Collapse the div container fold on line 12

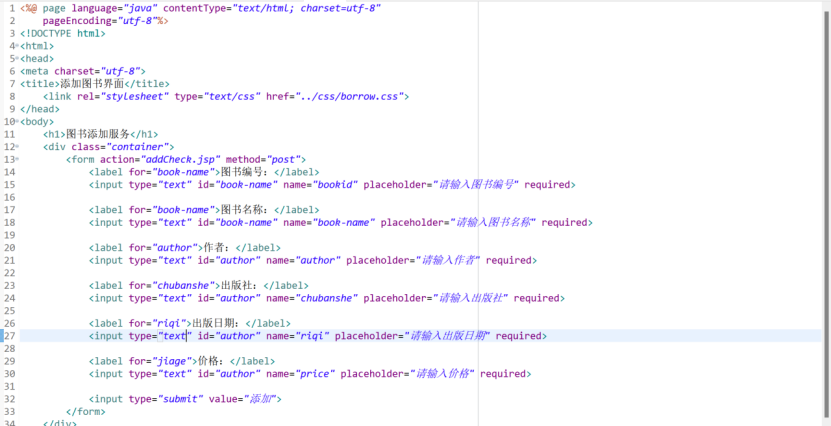point(17,147)
